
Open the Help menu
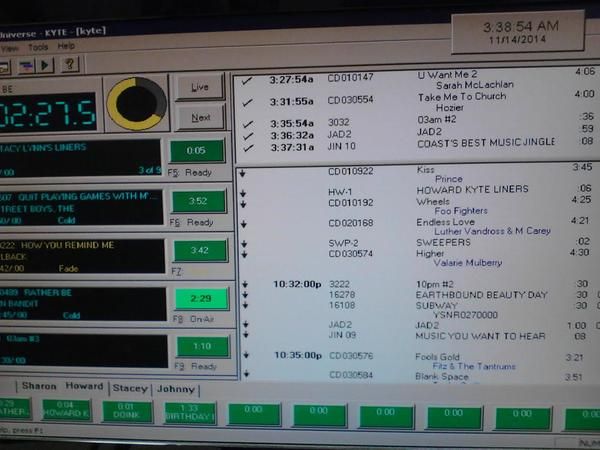click(x=66, y=47)
